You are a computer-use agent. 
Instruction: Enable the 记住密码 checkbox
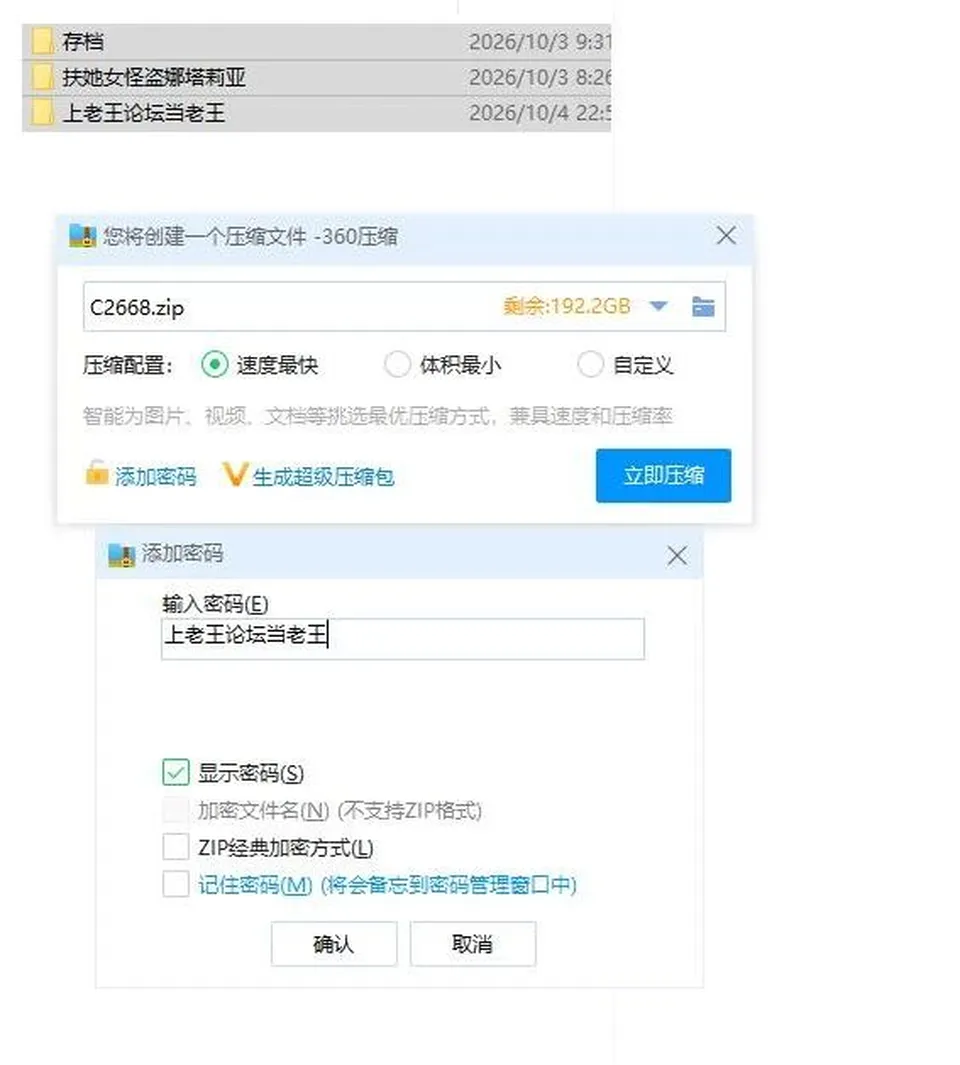pyautogui.click(x=176, y=884)
